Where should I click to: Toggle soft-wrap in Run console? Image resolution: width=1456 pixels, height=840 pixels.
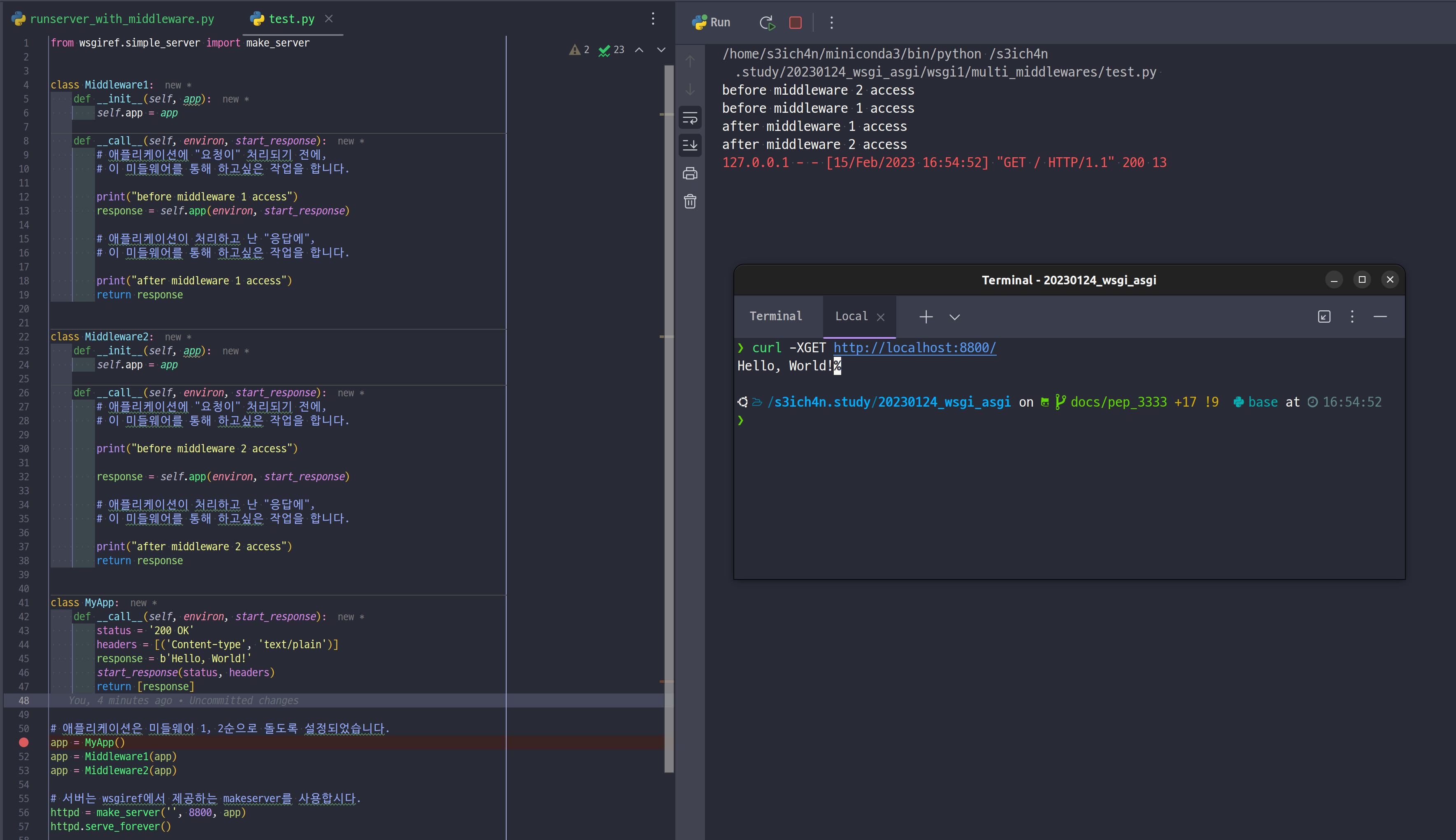coord(690,118)
